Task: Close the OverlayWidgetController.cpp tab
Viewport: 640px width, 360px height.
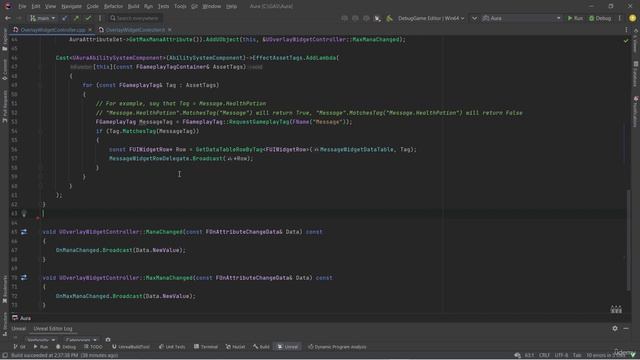Action: 90,30
